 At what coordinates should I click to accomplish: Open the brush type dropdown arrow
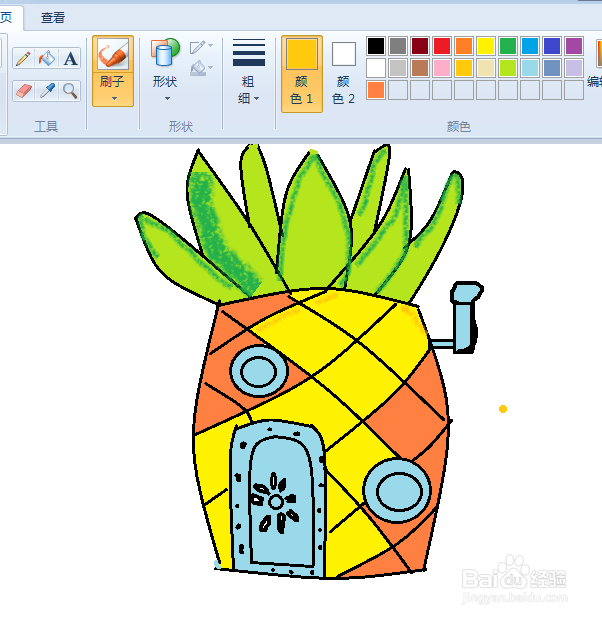point(114,98)
